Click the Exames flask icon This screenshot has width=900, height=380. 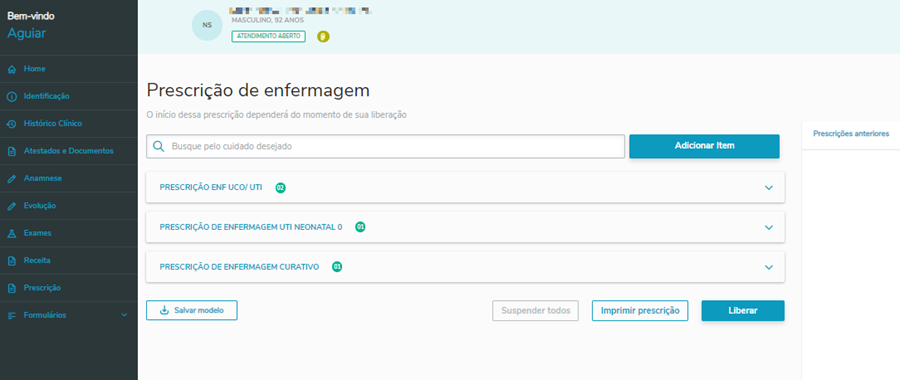coord(11,234)
